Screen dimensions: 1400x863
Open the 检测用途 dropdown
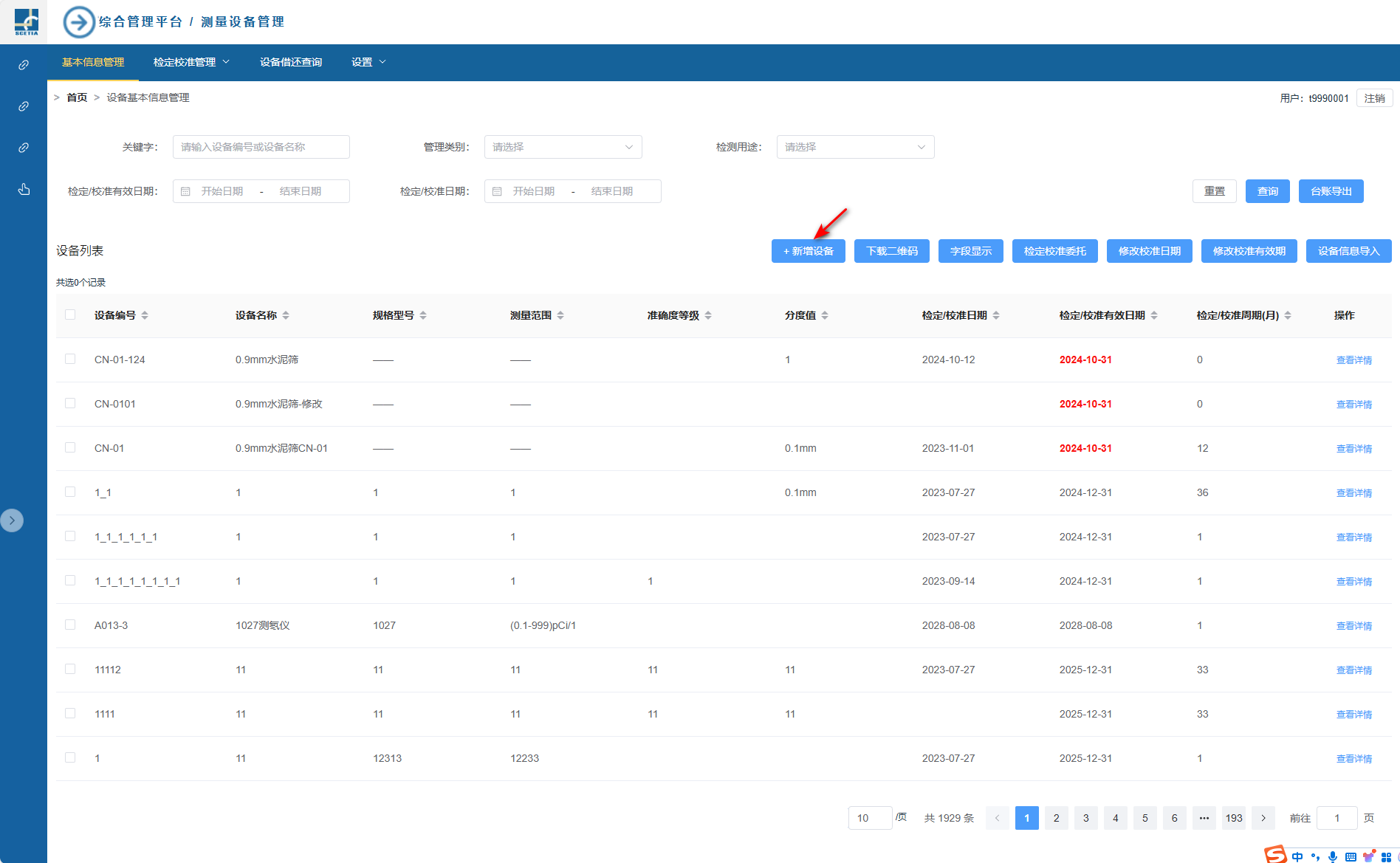855,147
